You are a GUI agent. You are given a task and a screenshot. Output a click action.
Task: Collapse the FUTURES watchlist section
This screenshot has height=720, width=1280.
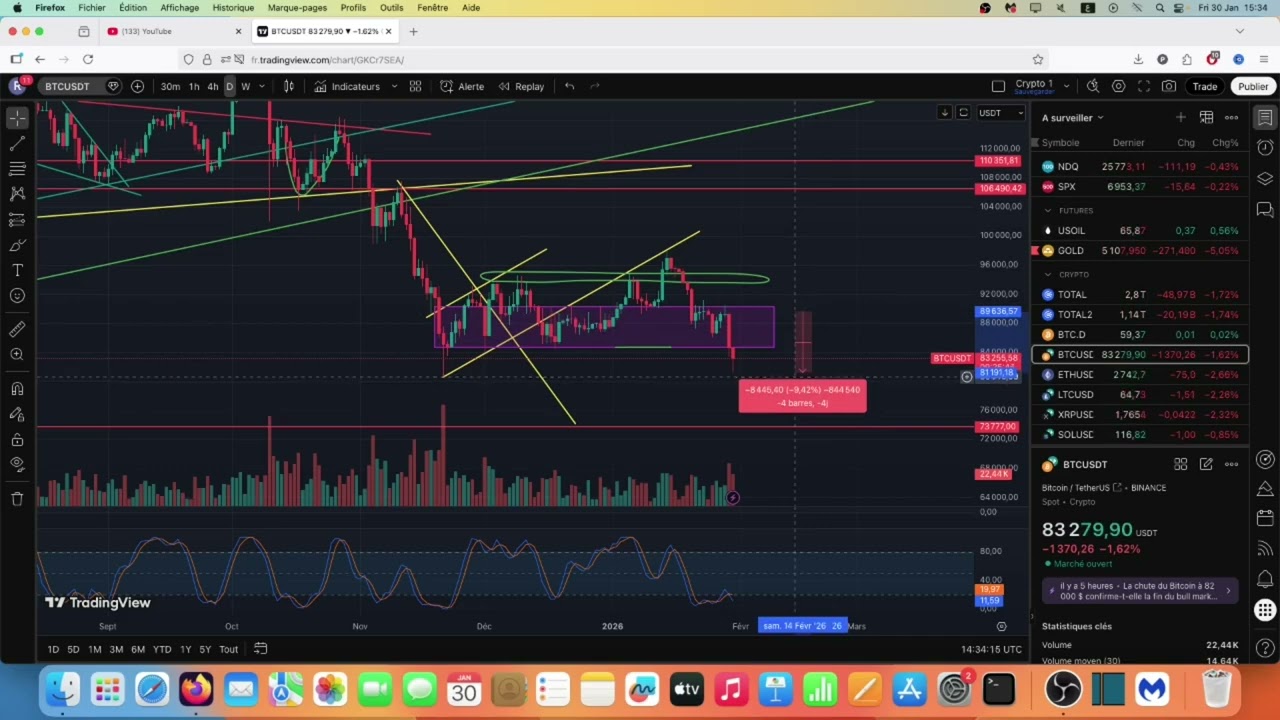[1048, 211]
